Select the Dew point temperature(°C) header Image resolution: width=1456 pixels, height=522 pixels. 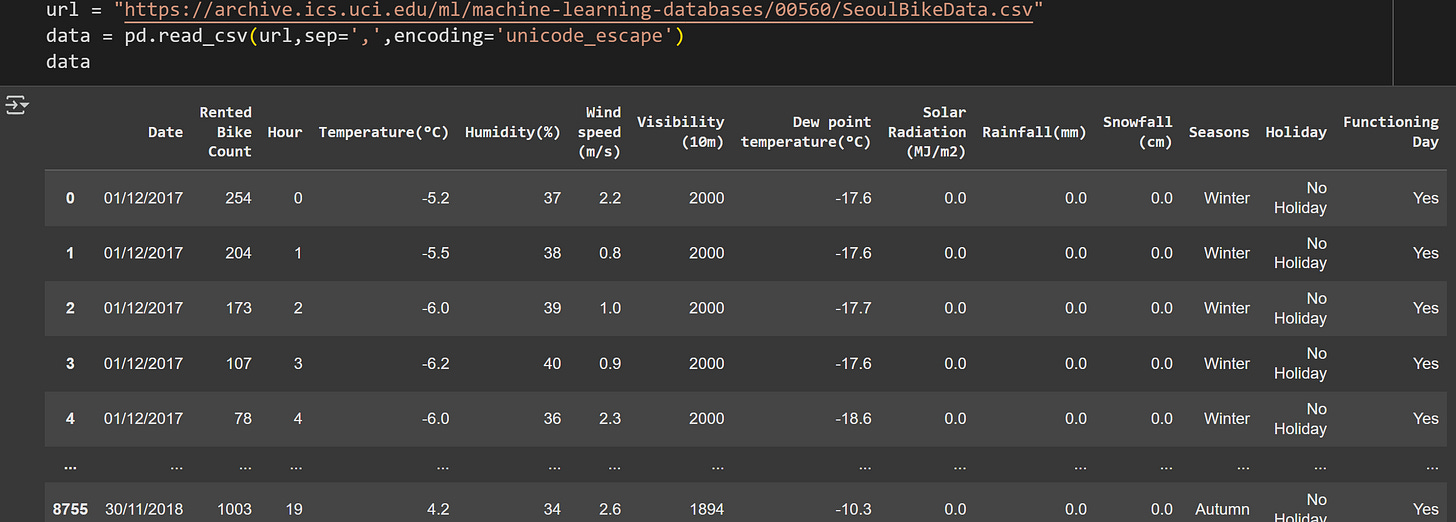(806, 132)
